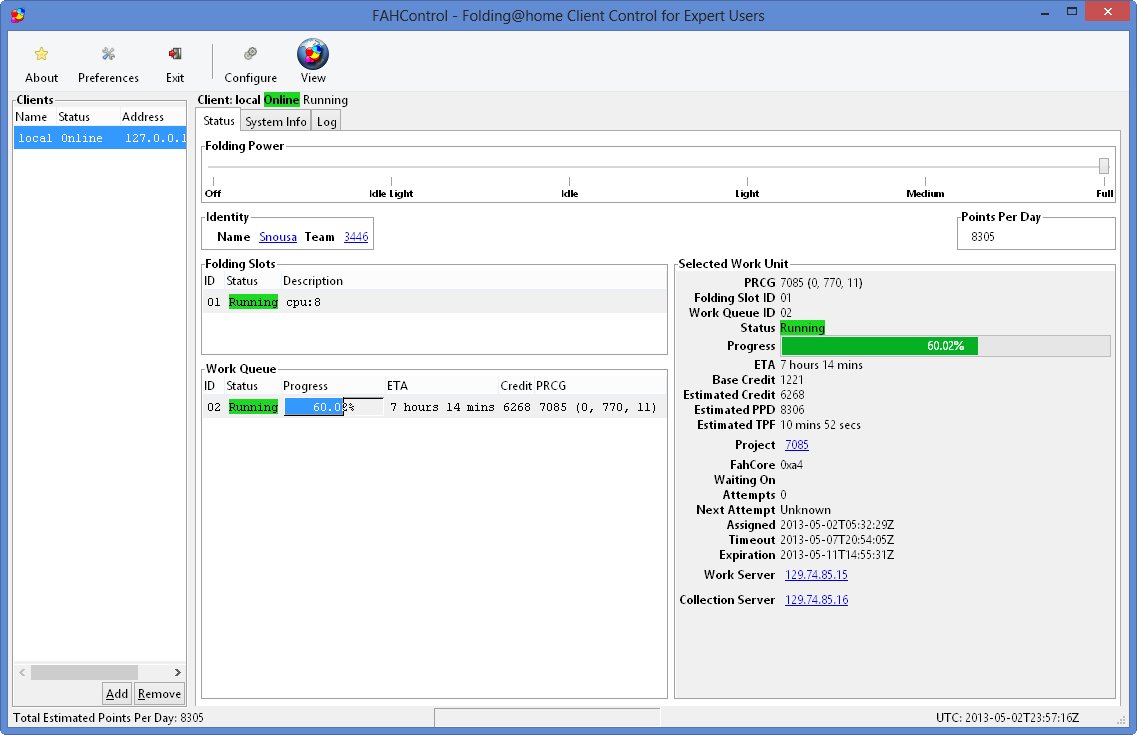Viewport: 1137px width, 735px height.
Task: Launch the View viewer icon
Action: pos(313,54)
